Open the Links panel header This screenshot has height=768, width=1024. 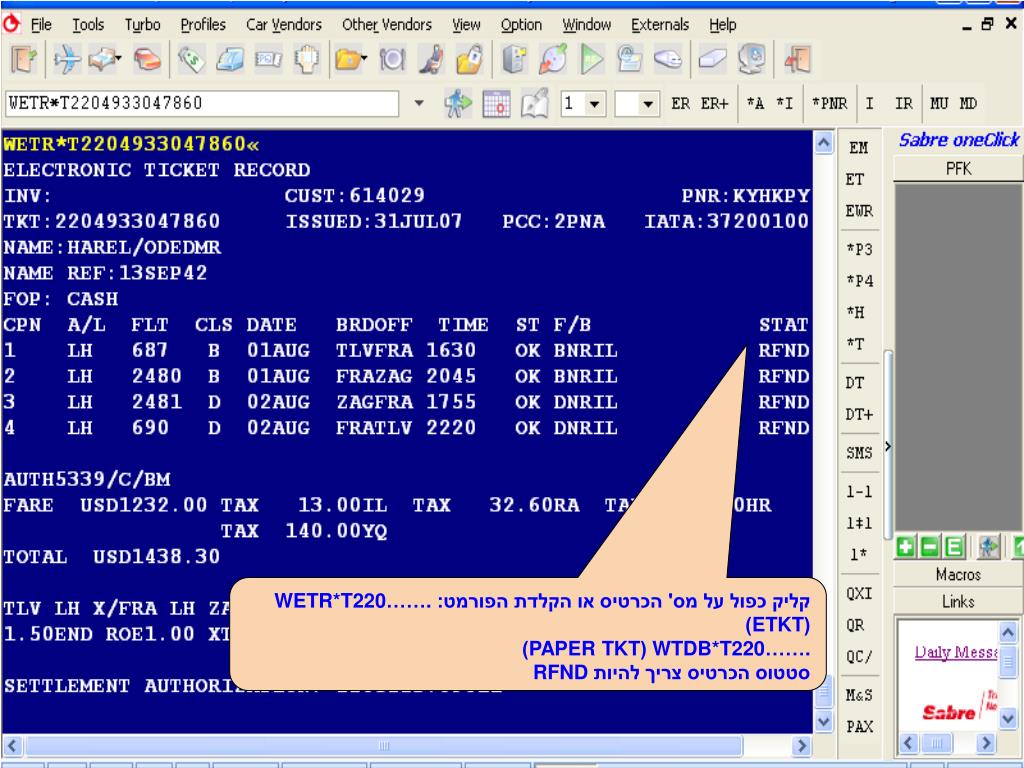tap(958, 601)
